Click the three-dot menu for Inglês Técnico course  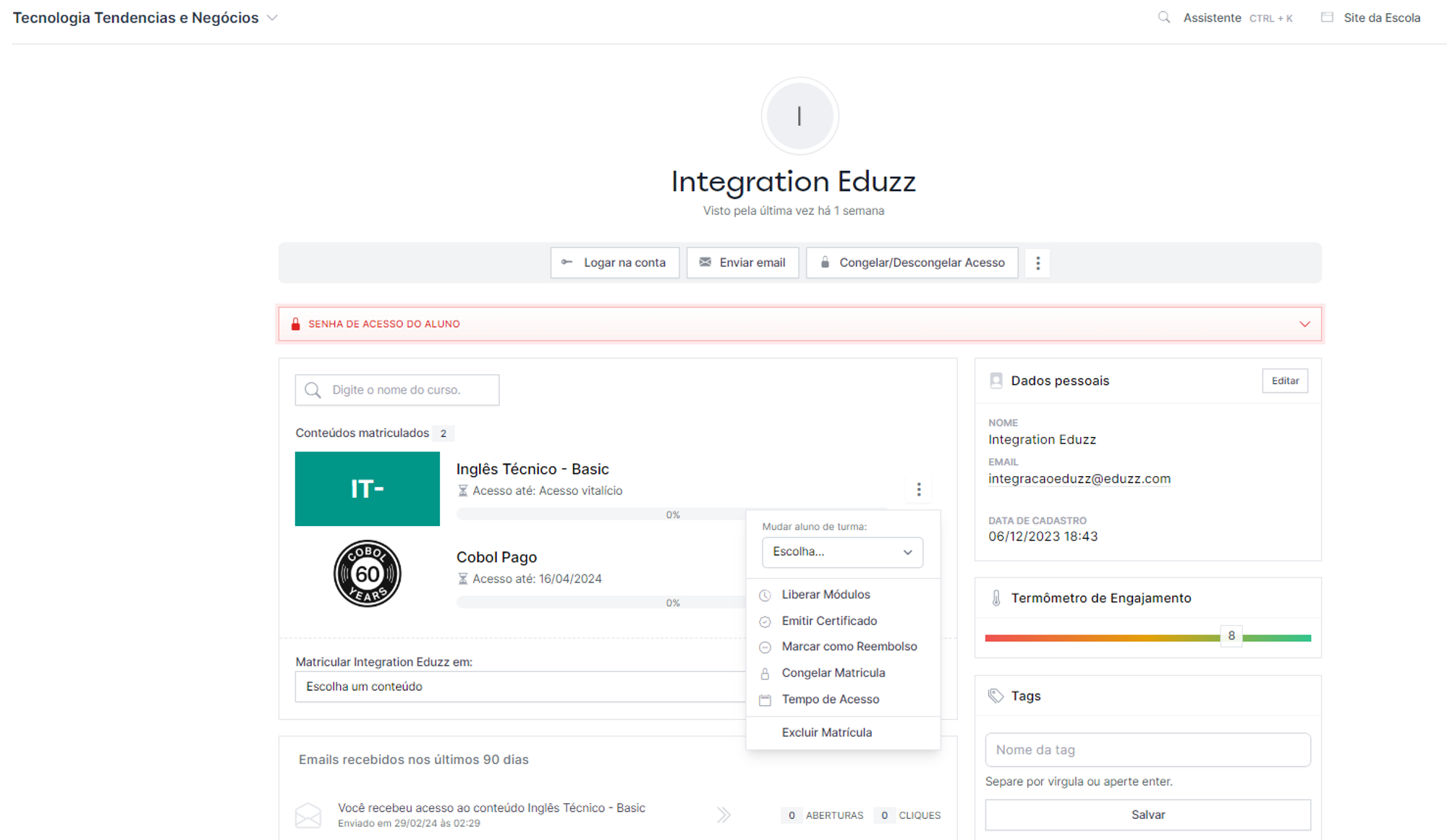tap(919, 490)
